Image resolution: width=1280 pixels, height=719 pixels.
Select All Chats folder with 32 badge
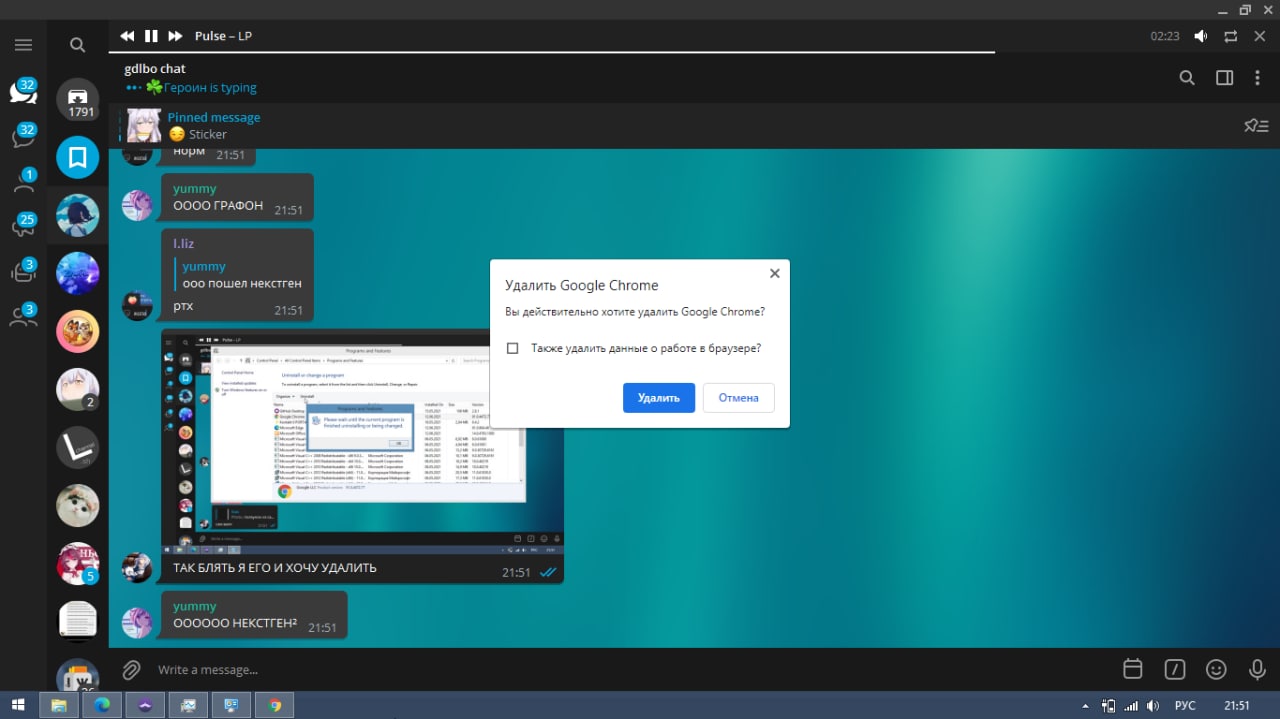pos(23,91)
